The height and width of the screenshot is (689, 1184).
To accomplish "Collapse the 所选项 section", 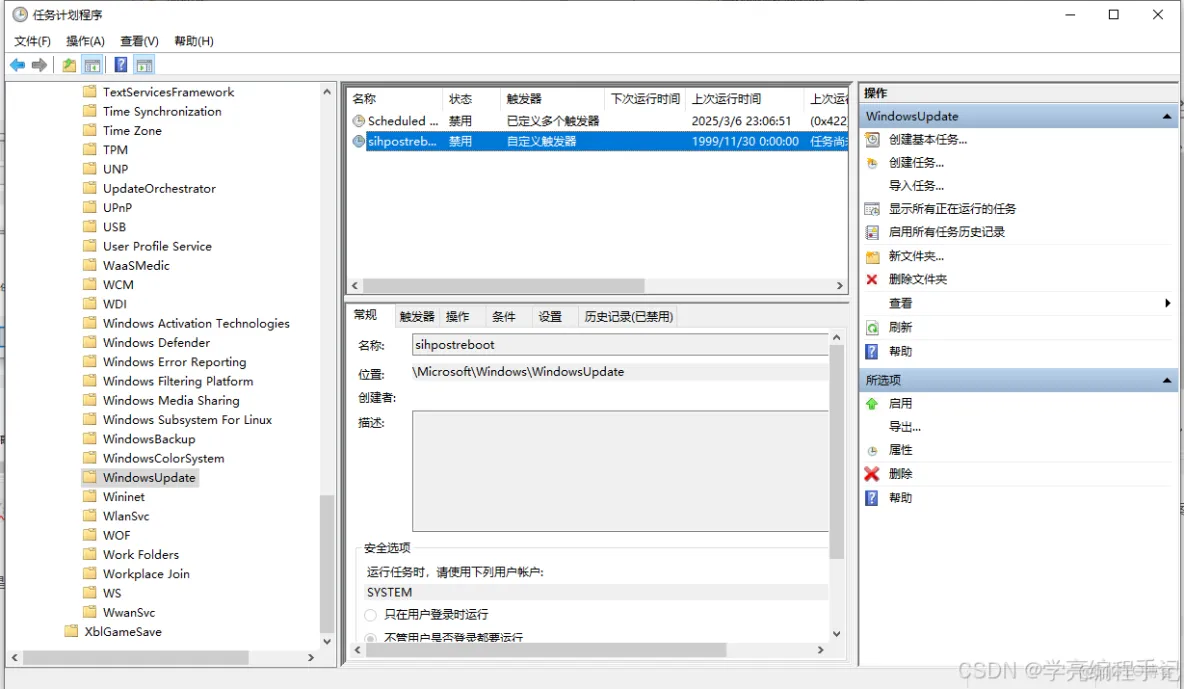I will (x=1166, y=379).
